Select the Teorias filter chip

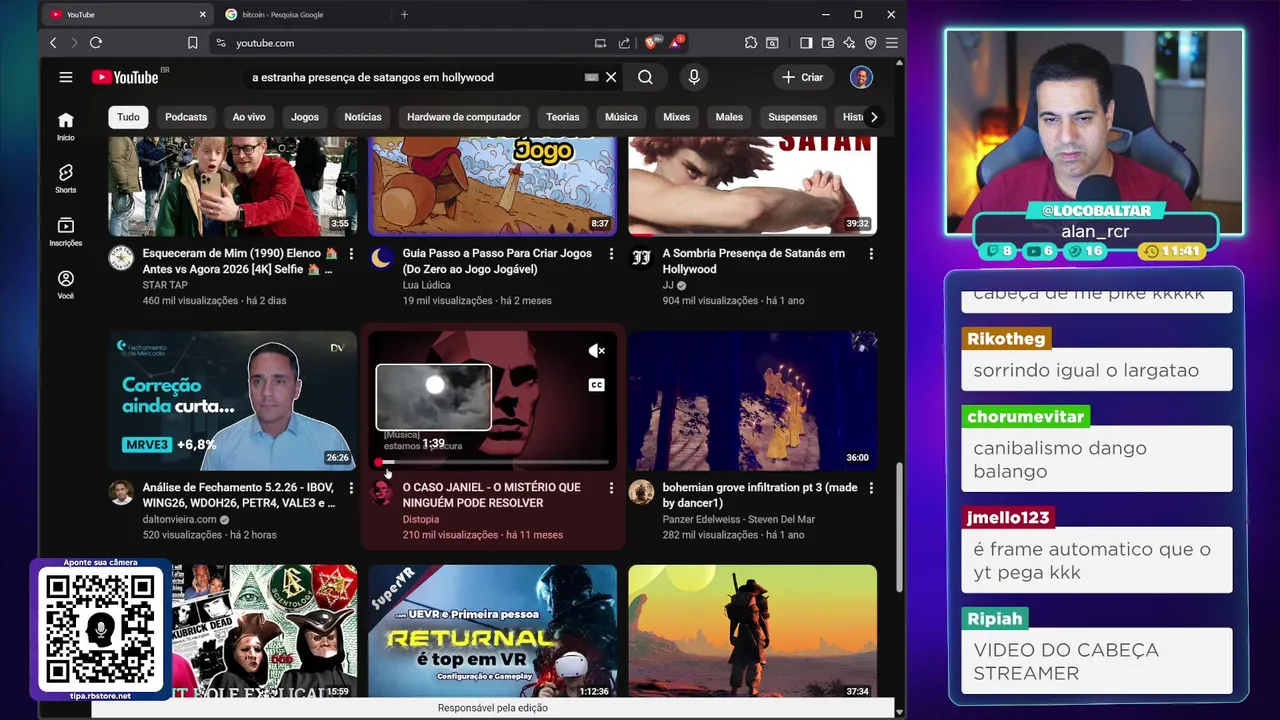563,117
